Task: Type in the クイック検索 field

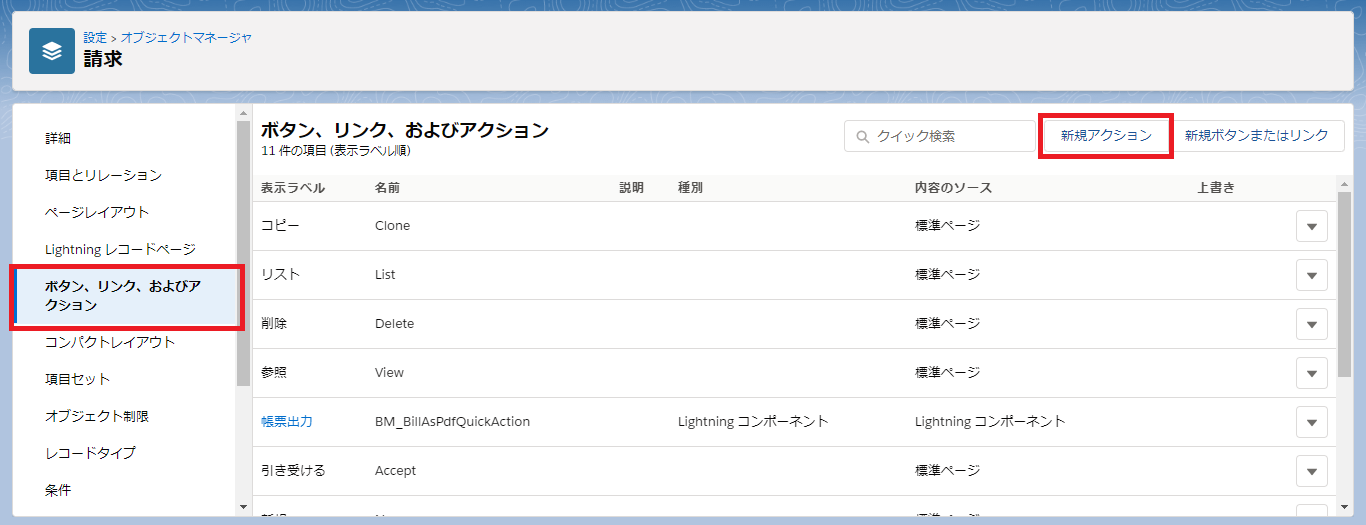Action: tap(950, 136)
